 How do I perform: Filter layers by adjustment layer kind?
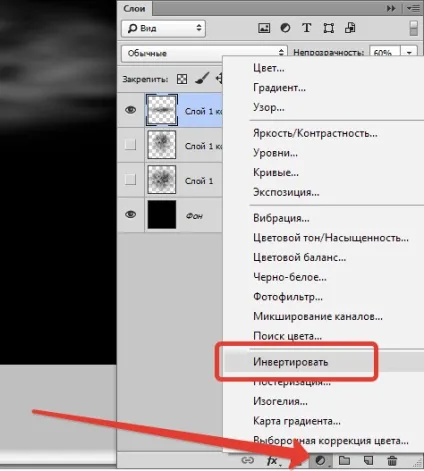tap(285, 28)
